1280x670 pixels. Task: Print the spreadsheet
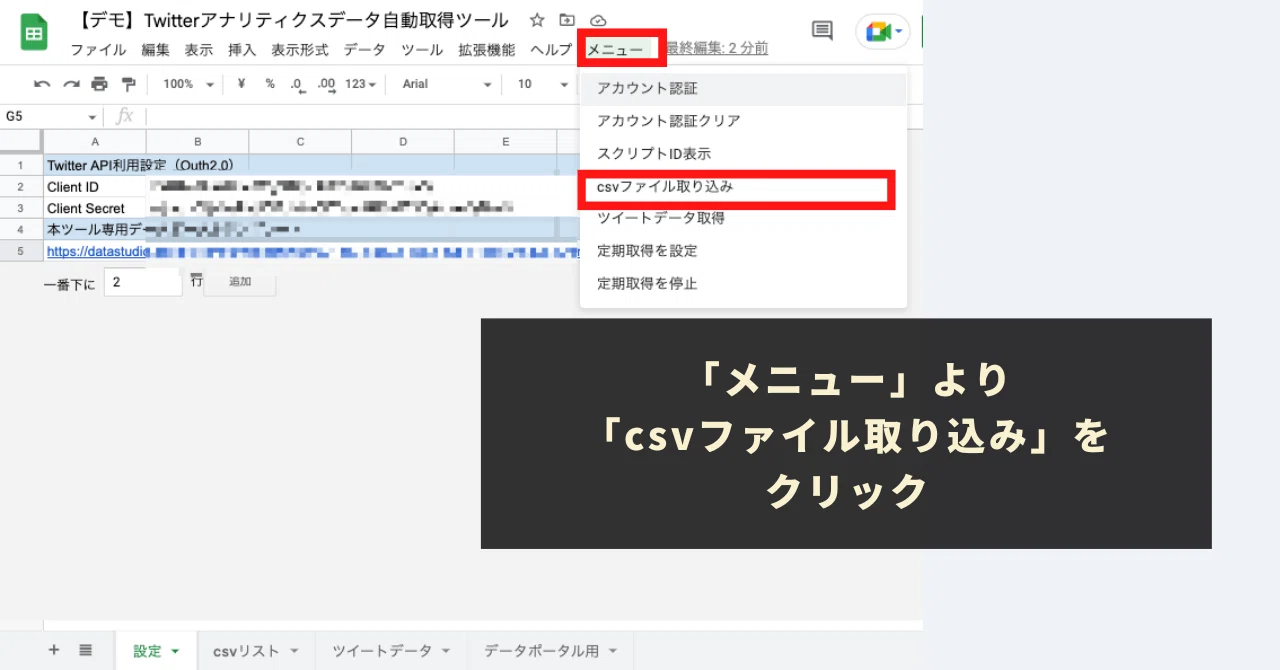(x=99, y=84)
